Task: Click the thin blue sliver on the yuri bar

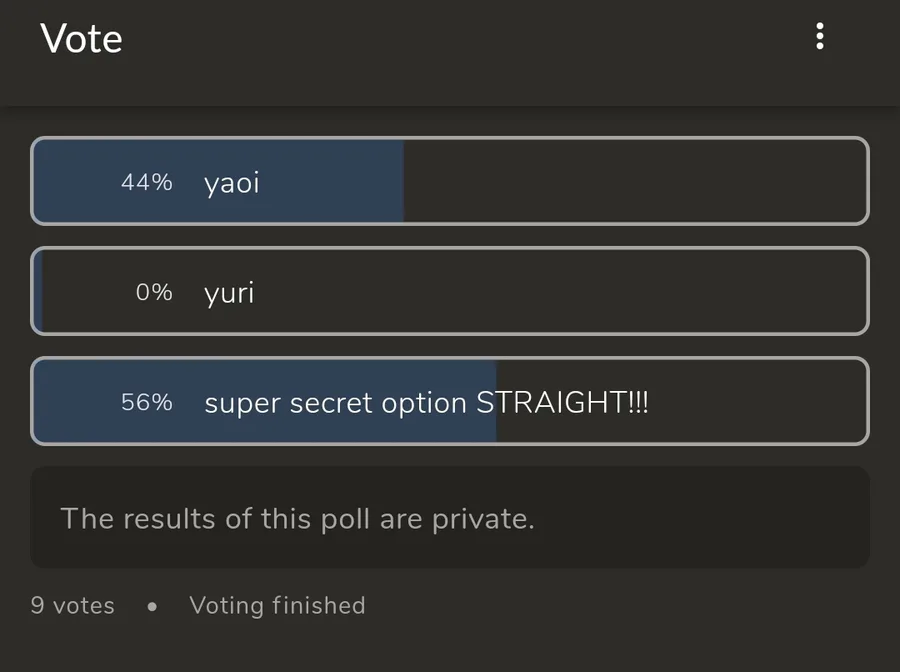Action: click(x=38, y=292)
